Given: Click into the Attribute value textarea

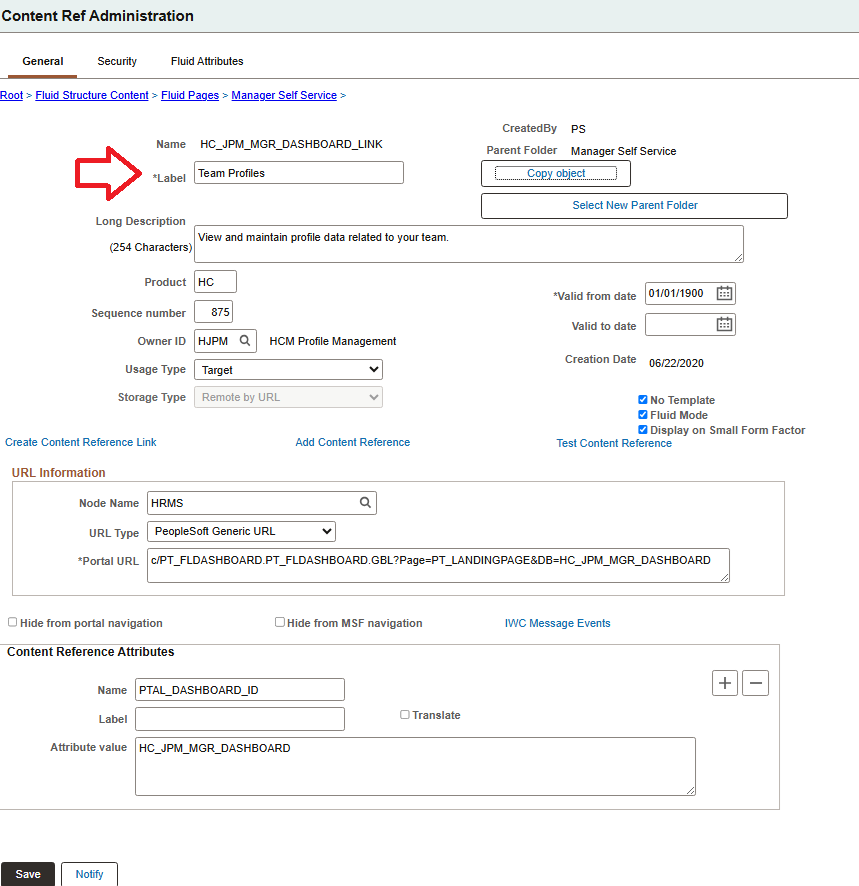Looking at the screenshot, I should pos(415,766).
